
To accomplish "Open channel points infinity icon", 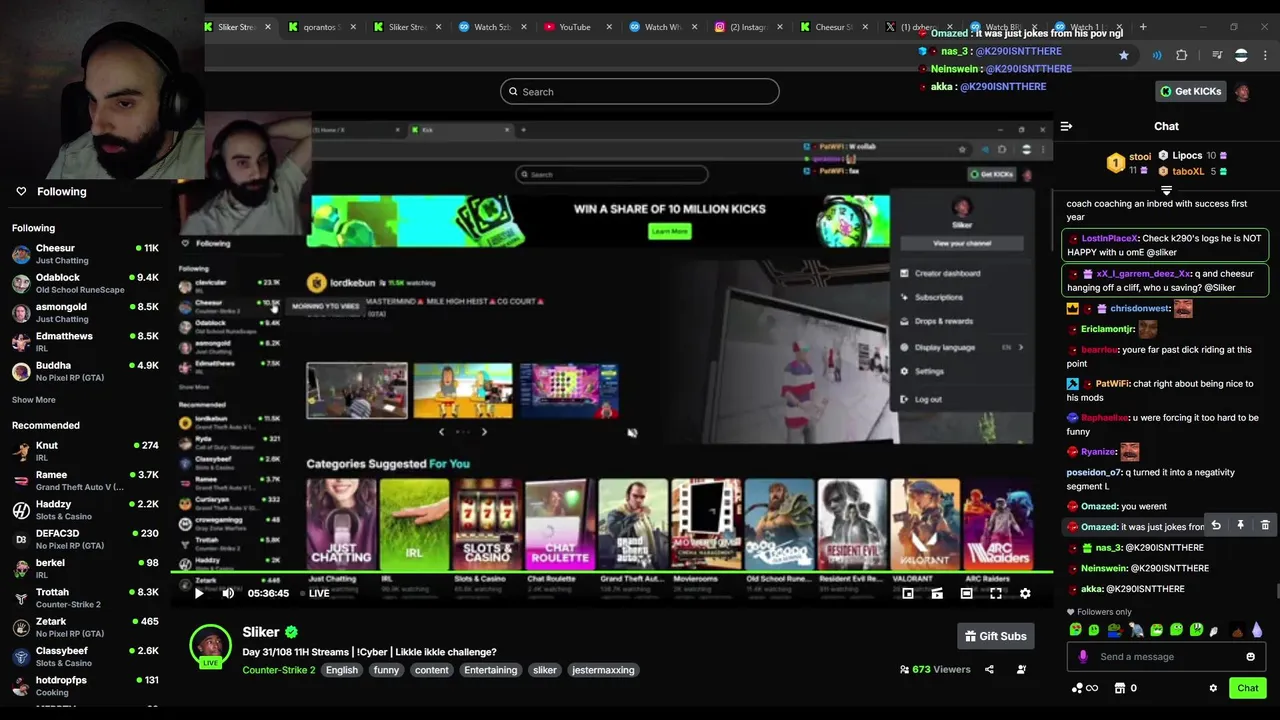I will click(1084, 688).
